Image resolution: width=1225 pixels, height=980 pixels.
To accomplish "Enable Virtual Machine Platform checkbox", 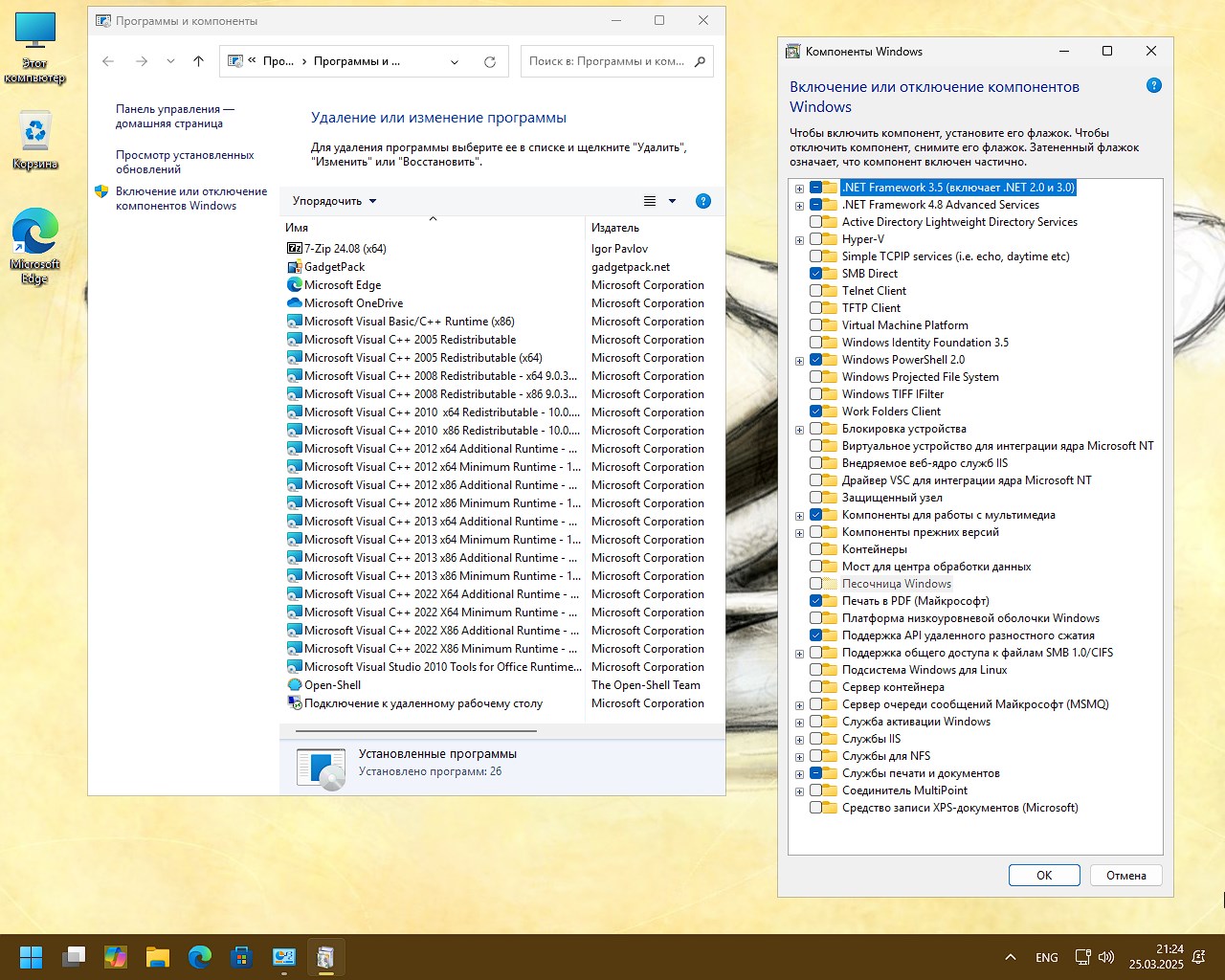I will point(816,325).
